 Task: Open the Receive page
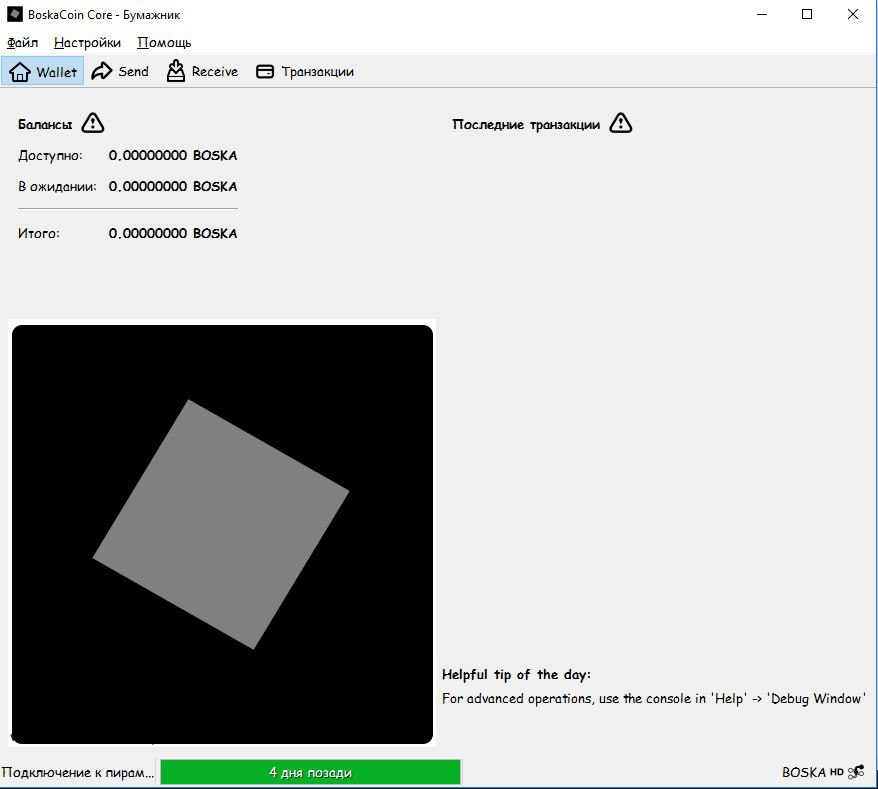(202, 72)
